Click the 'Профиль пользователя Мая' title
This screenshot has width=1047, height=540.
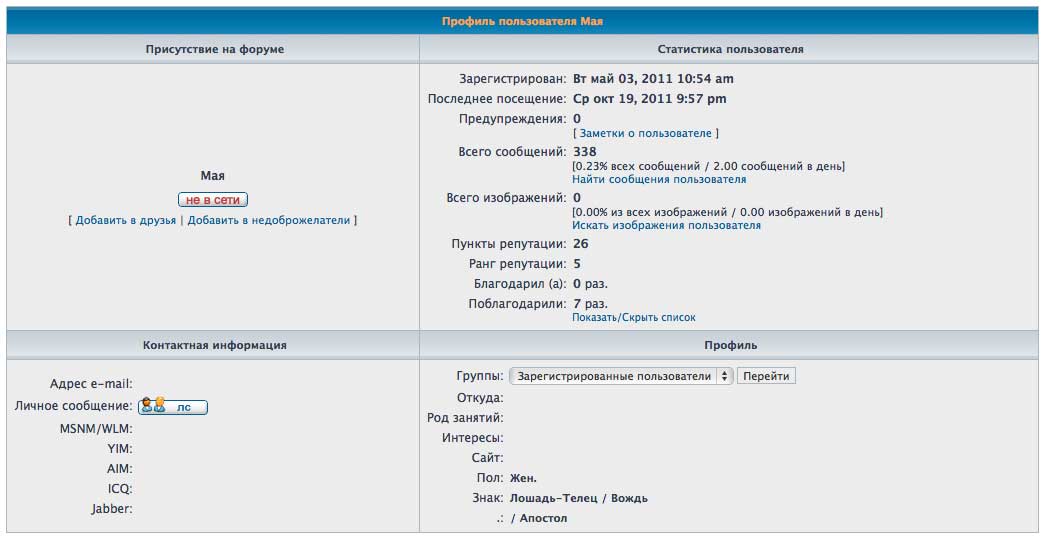click(522, 21)
